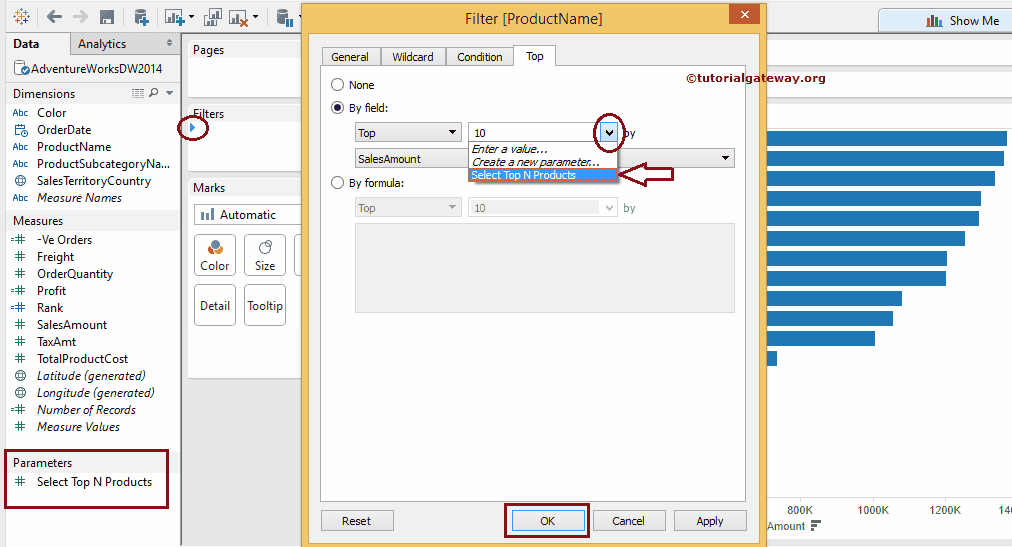Click the calculated icon beside -Ve Orders
The width and height of the screenshot is (1012, 547).
19,239
